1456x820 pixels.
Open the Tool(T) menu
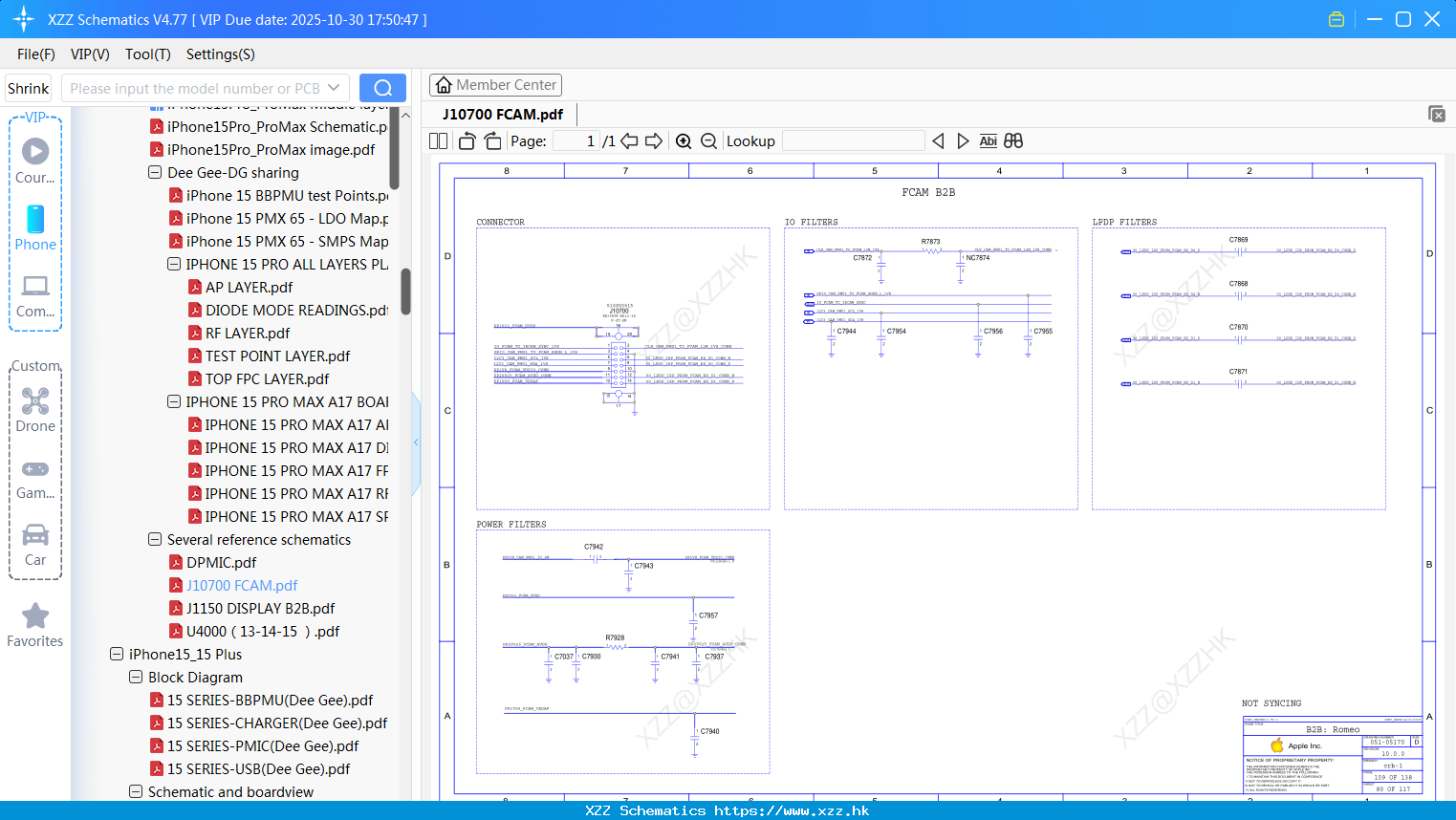(x=148, y=54)
